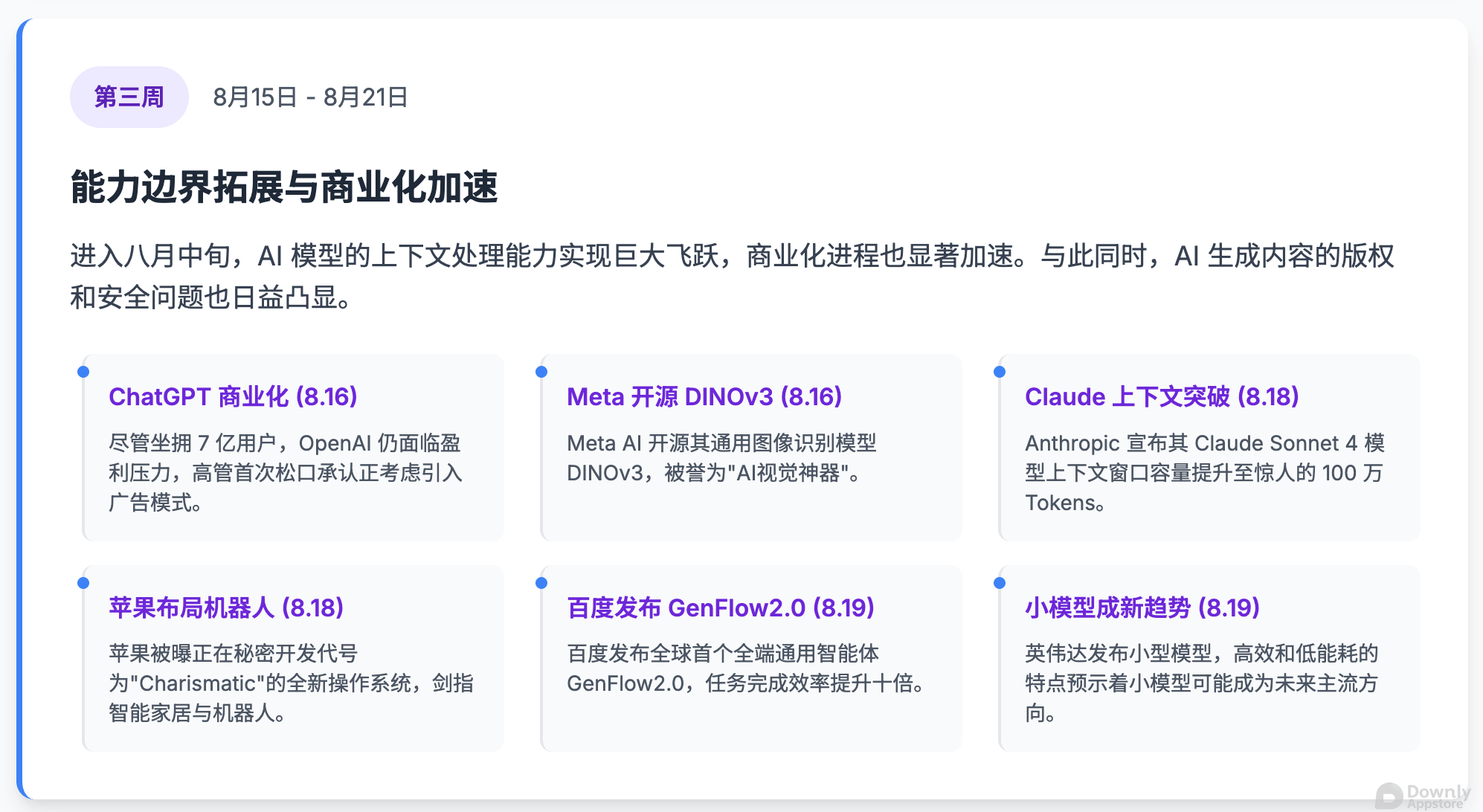Click description mentioning Claude Sonnet 4 模型
This screenshot has height=812, width=1483.
[1205, 473]
